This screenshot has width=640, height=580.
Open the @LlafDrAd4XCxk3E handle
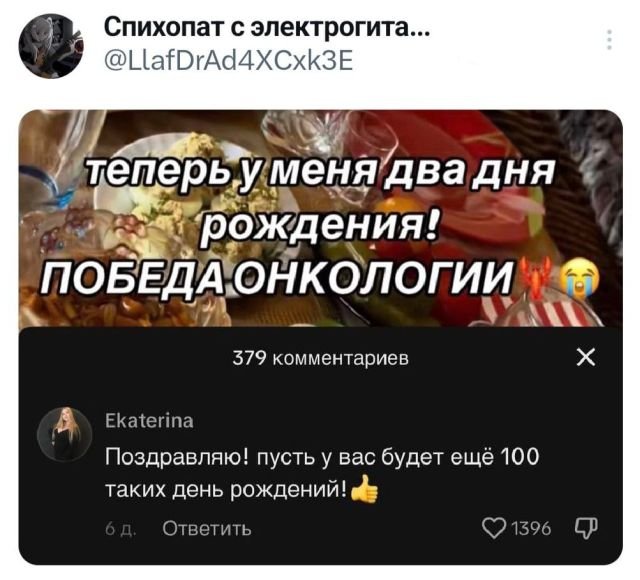tap(229, 60)
